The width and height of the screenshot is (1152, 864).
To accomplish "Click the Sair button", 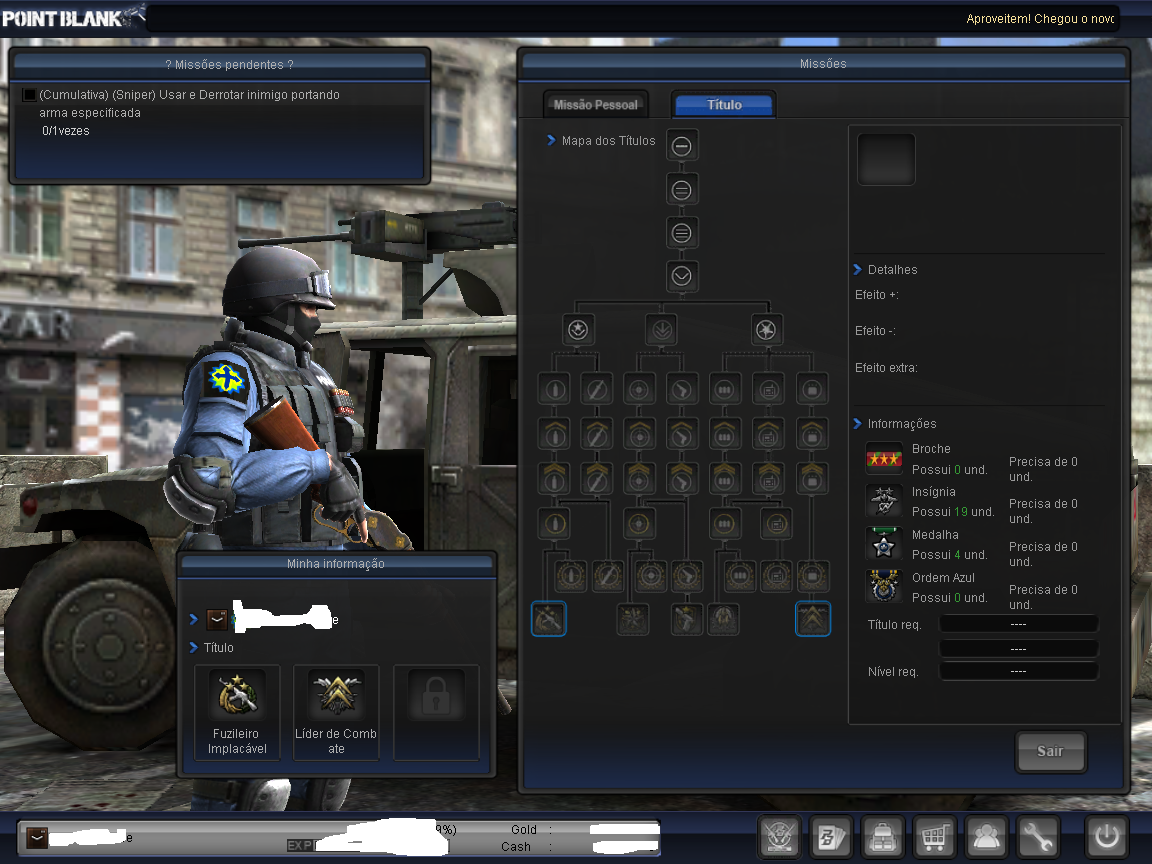I will (x=1050, y=751).
